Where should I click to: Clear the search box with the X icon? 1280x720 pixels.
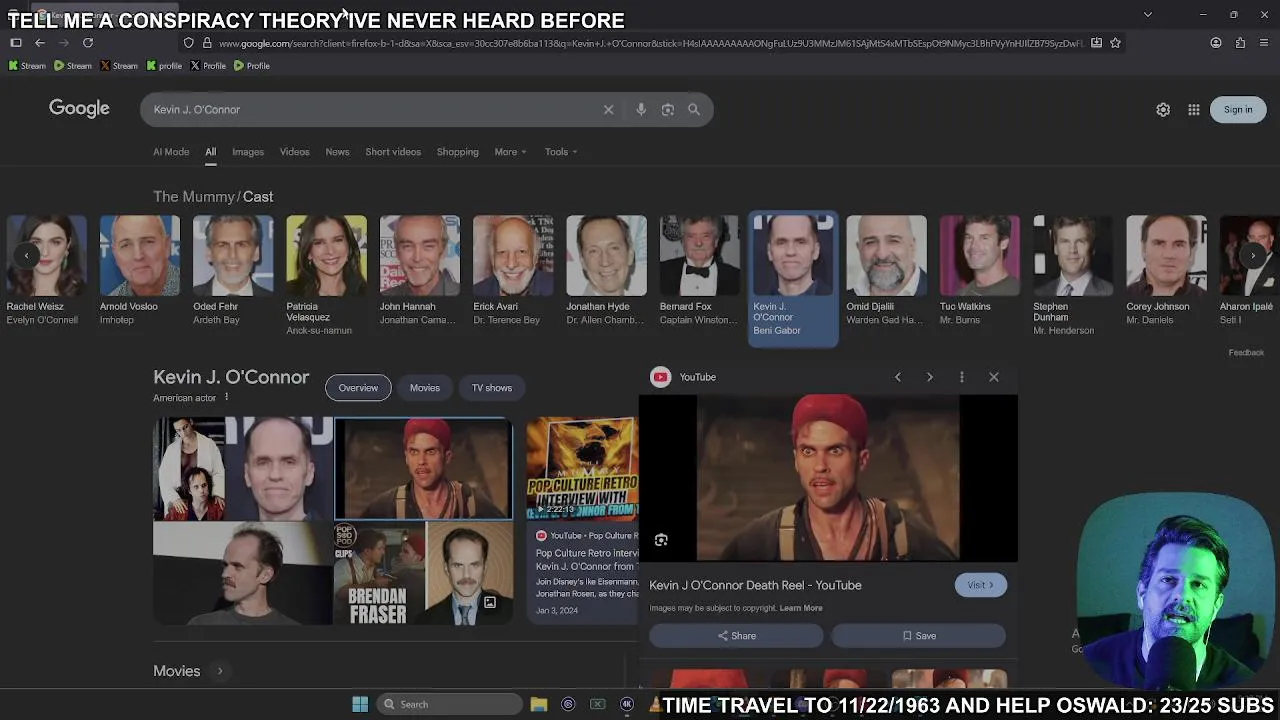click(x=608, y=110)
